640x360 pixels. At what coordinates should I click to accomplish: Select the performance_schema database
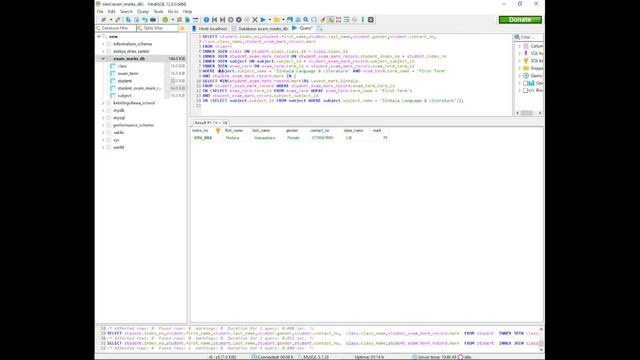point(133,125)
